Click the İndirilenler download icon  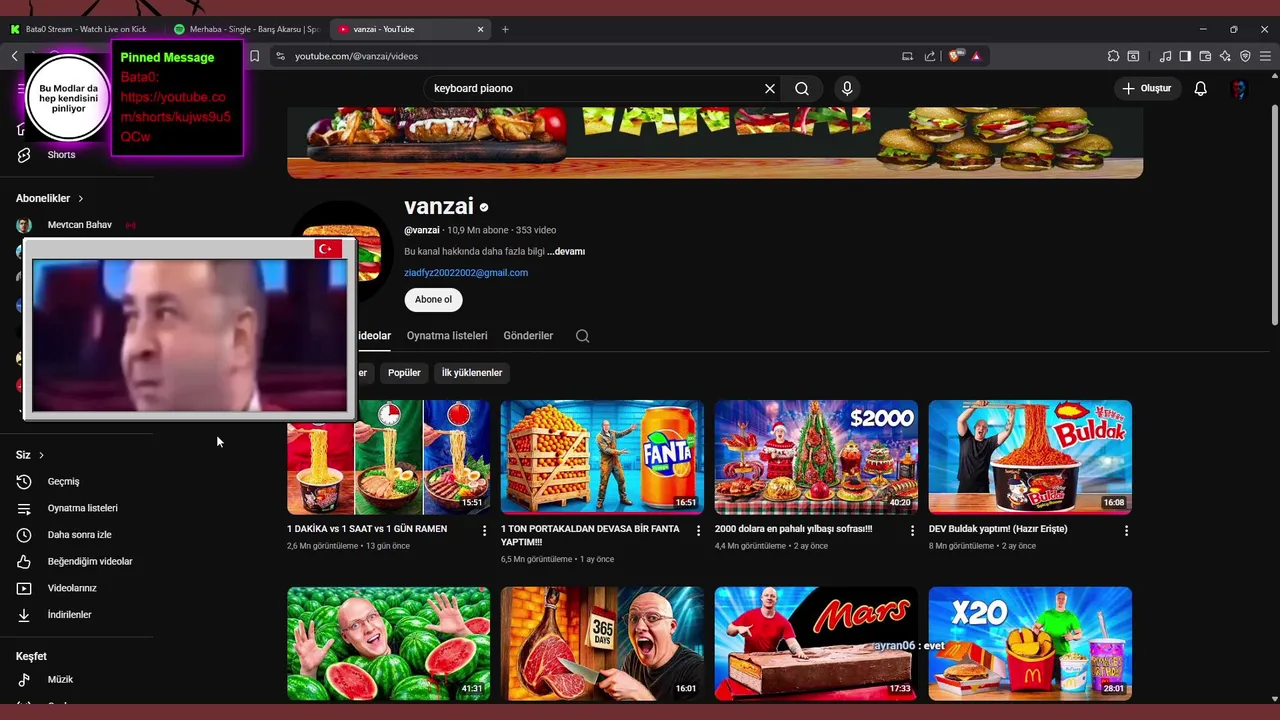click(x=24, y=615)
